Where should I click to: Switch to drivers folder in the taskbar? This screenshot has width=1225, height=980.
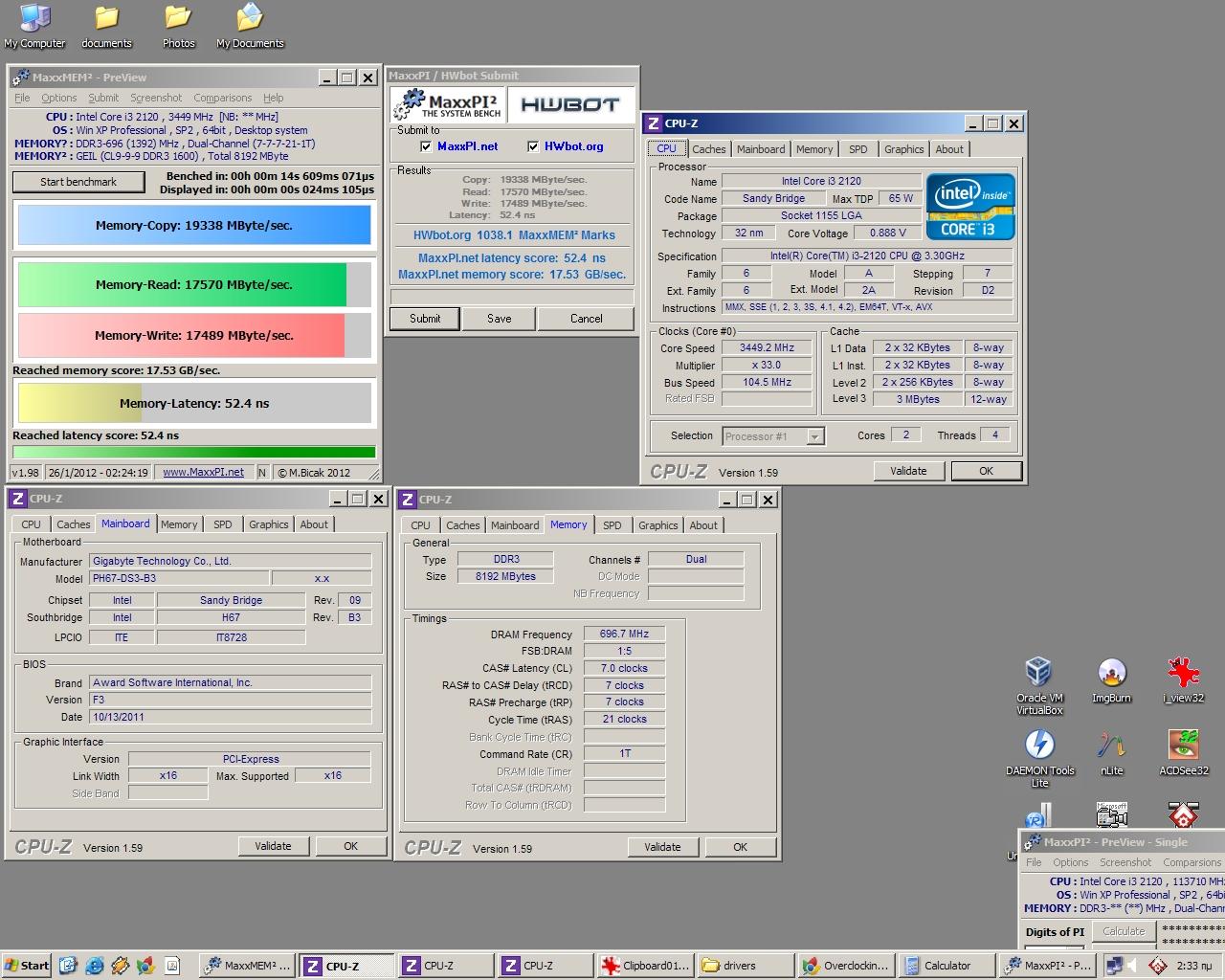click(746, 966)
